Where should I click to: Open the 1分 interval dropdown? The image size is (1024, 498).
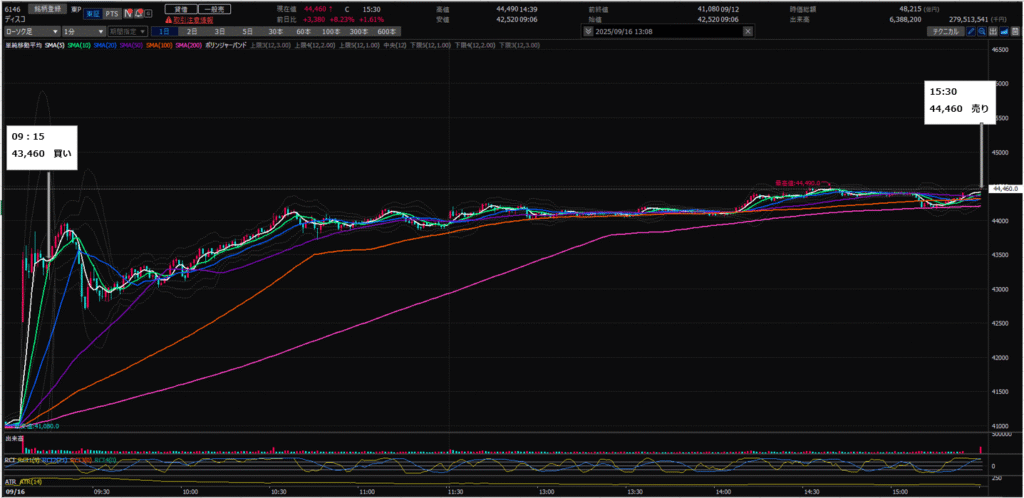point(84,31)
